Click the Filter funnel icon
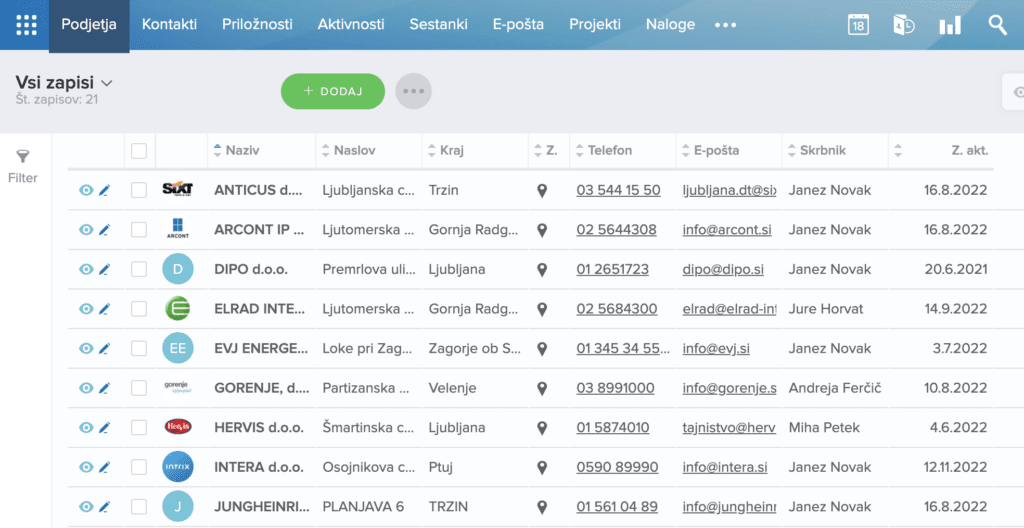 [x=23, y=157]
